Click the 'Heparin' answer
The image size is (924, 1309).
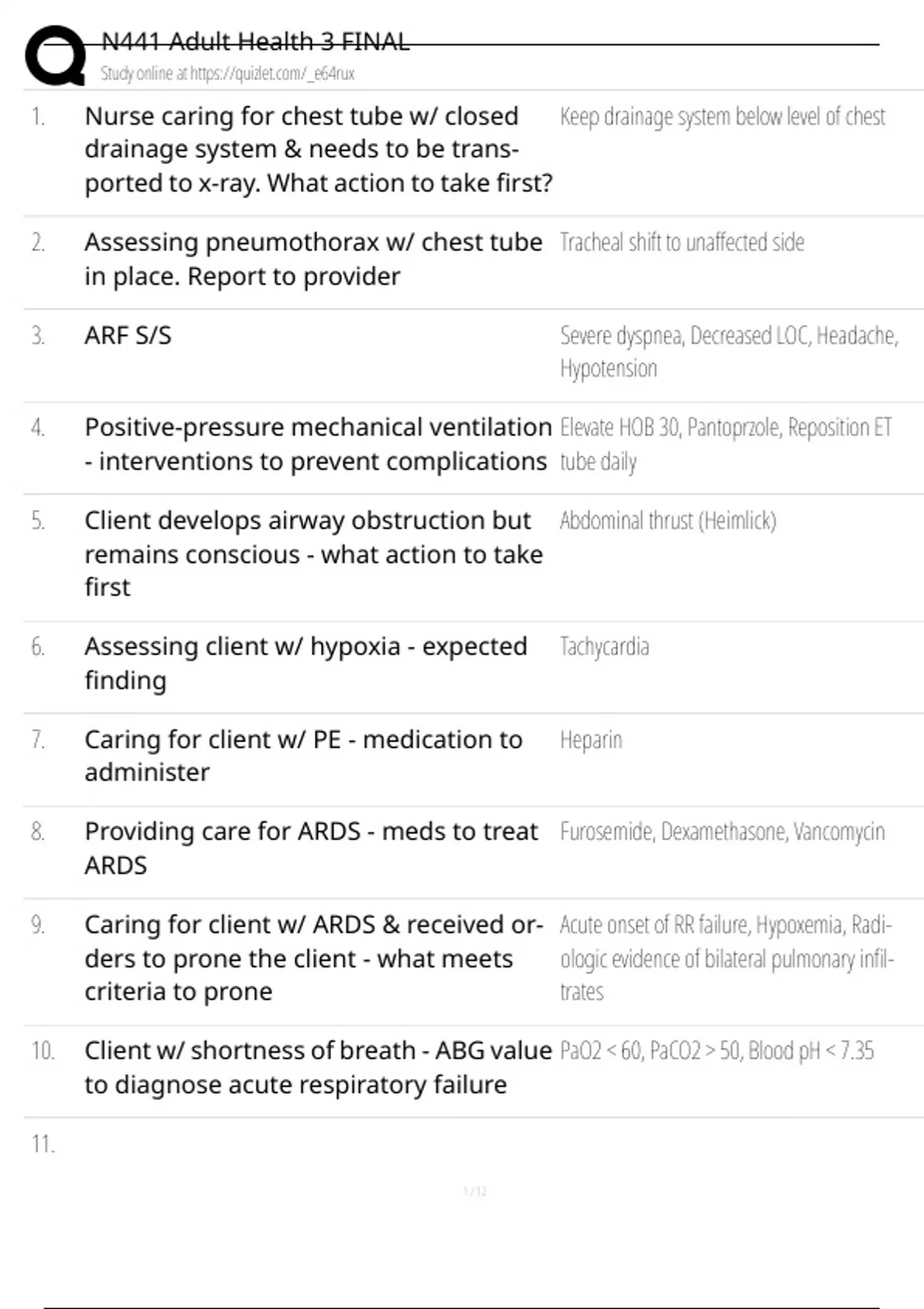(591, 740)
